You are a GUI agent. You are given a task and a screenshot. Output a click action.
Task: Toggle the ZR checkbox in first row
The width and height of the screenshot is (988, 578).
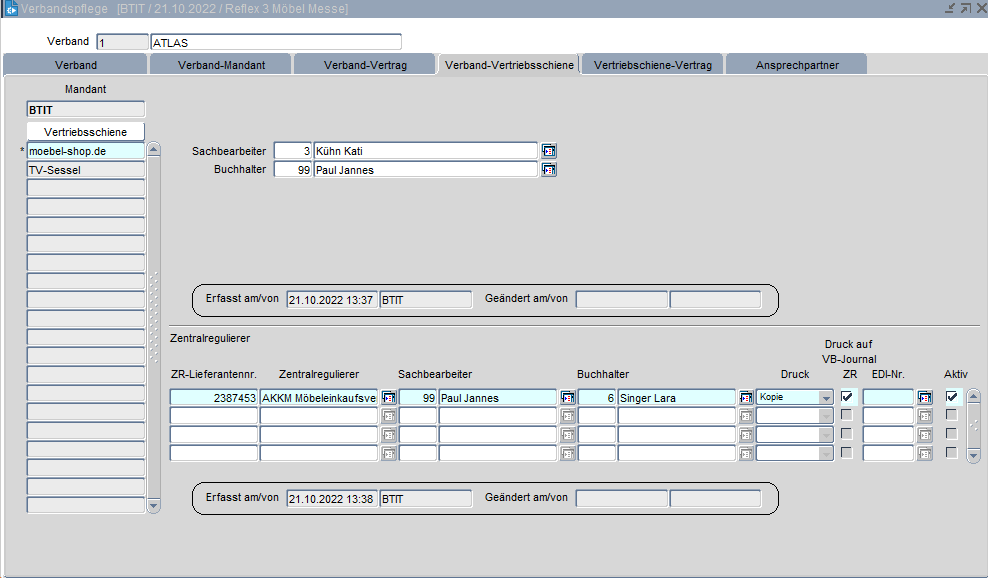click(847, 397)
